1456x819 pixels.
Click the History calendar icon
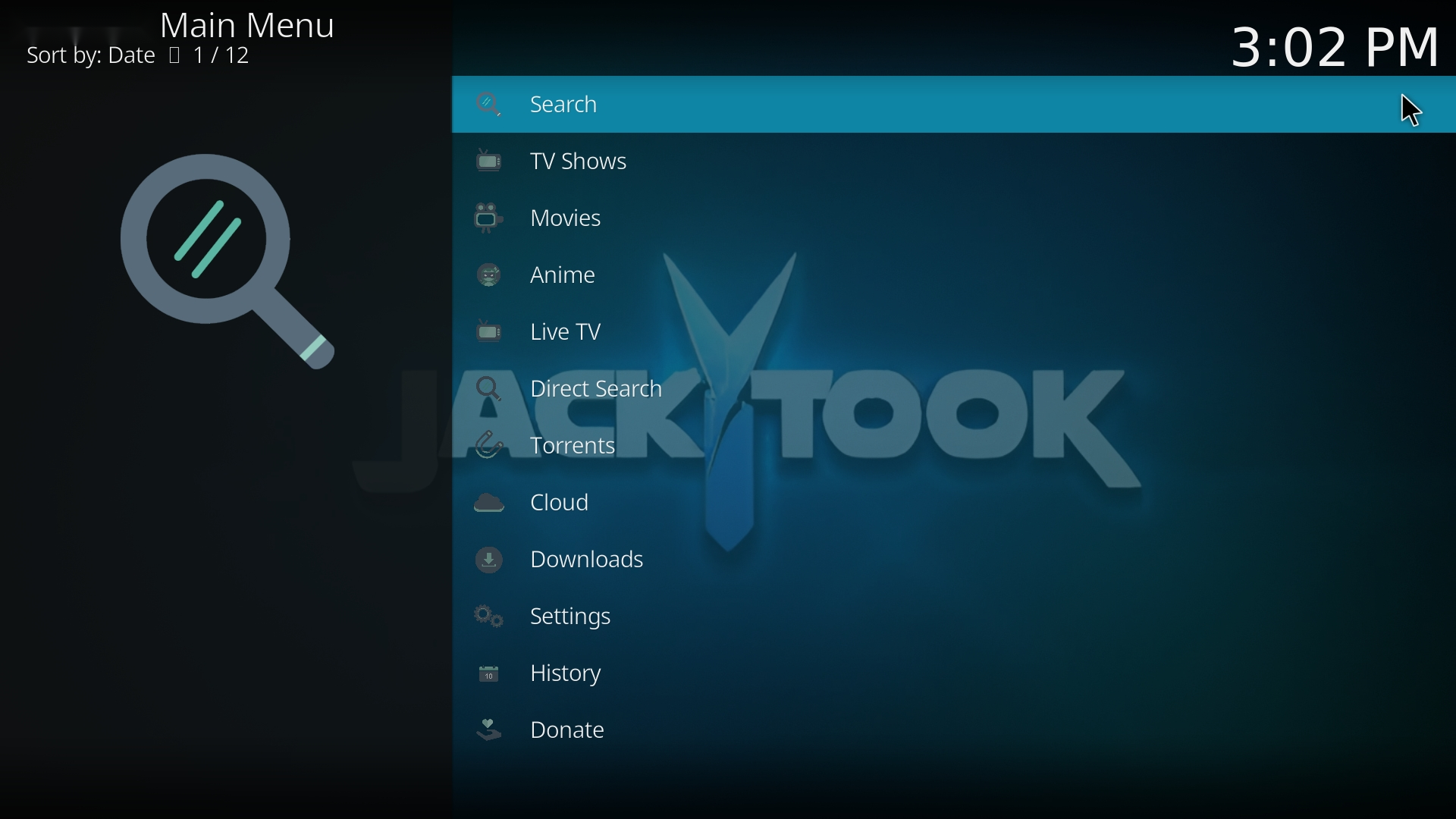click(490, 675)
